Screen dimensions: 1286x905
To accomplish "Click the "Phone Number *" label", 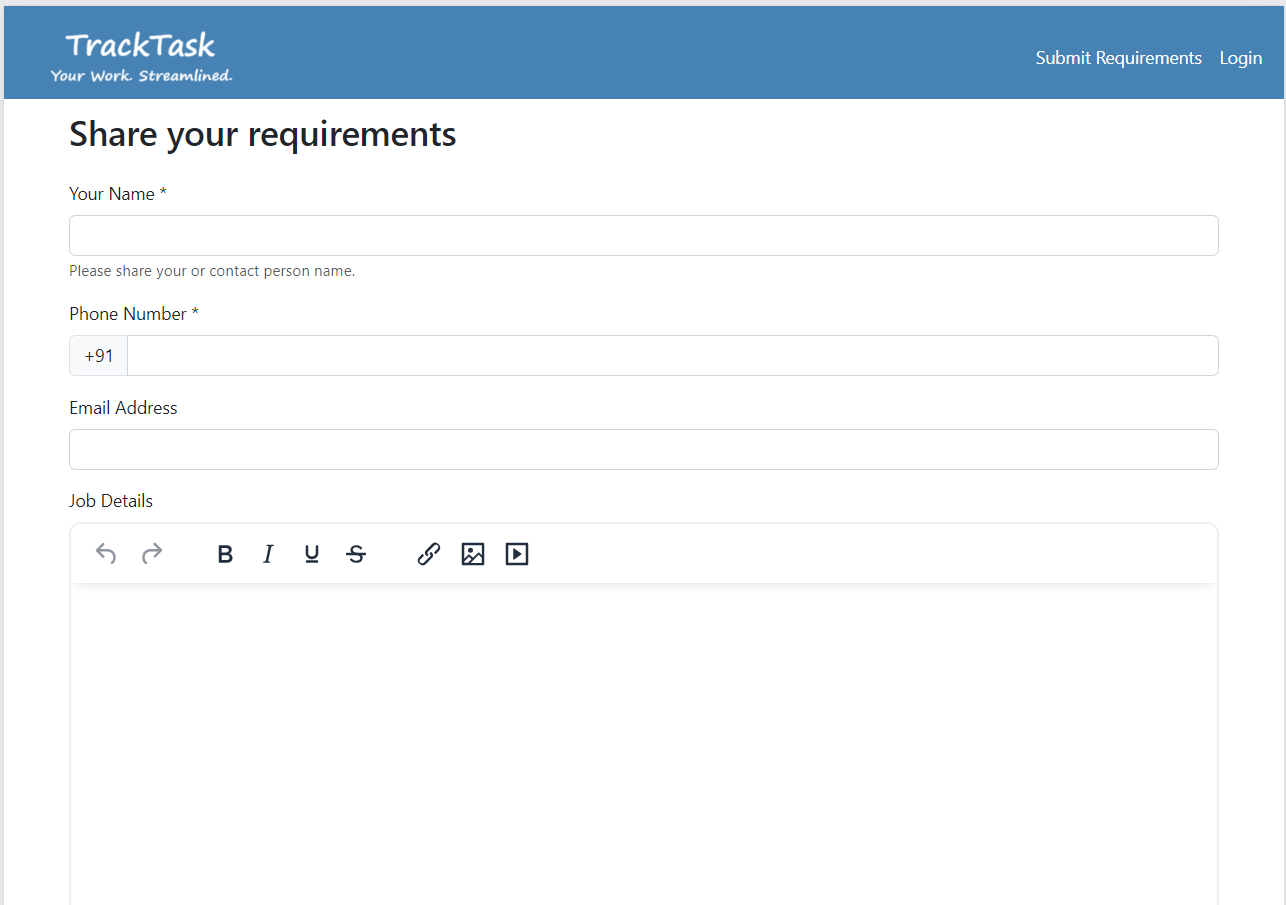I will click(133, 314).
